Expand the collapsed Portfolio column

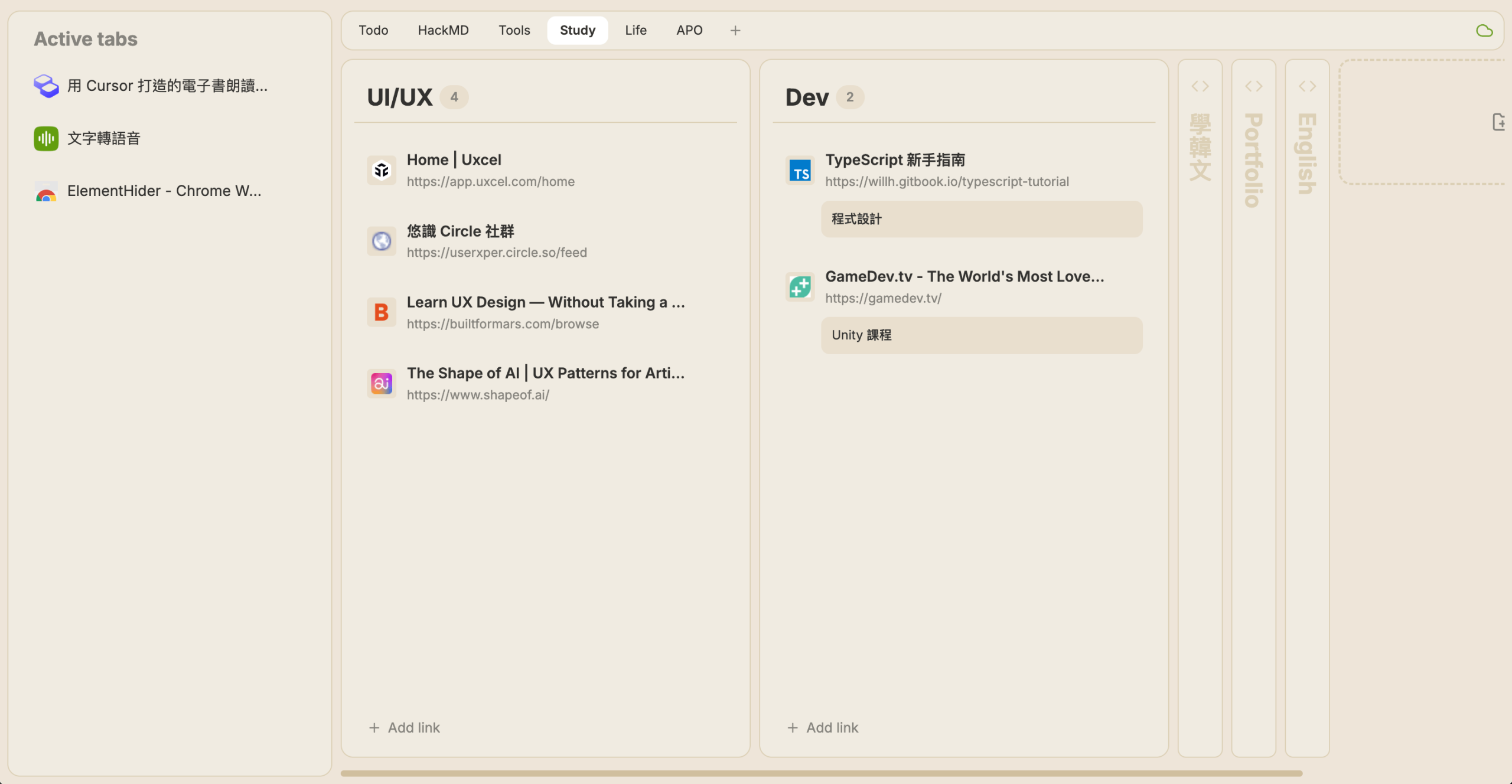1253,87
